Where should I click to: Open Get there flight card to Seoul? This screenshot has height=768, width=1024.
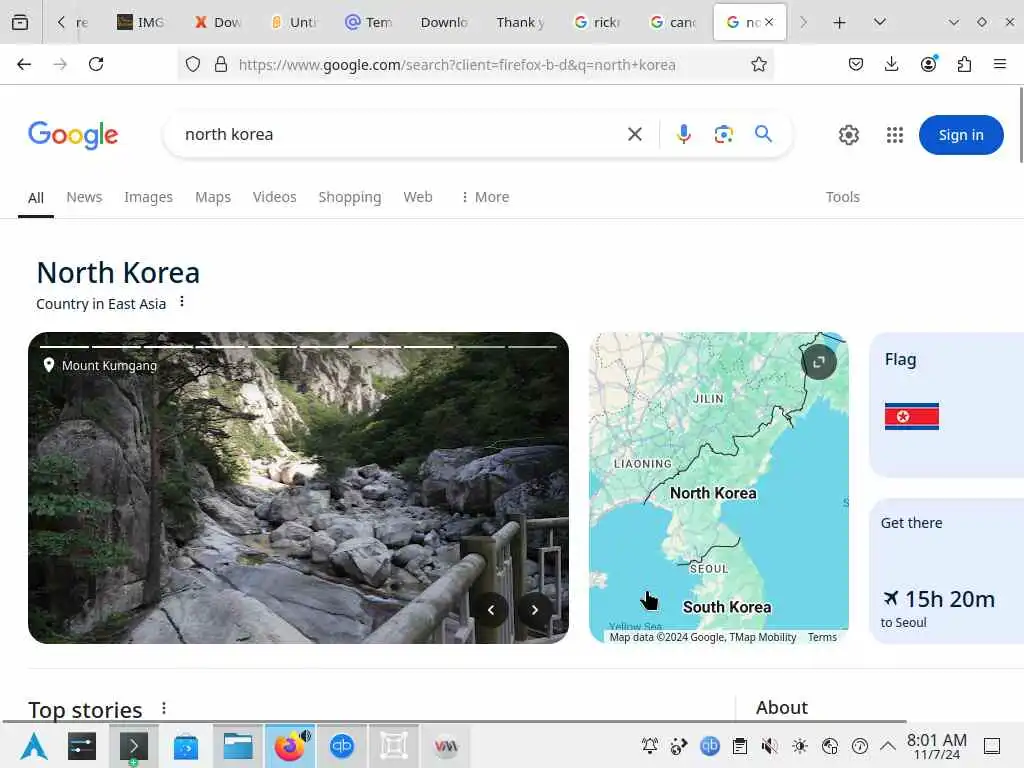(x=946, y=571)
